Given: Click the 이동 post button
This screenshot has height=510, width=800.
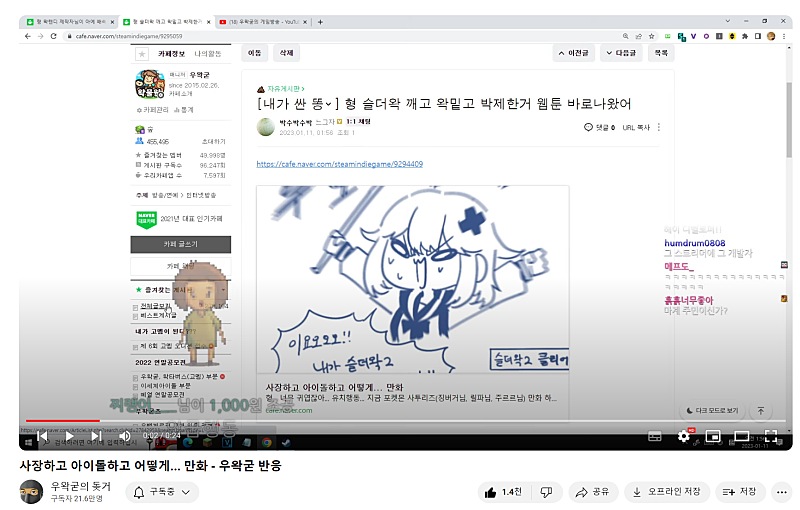Looking at the screenshot, I should click(x=255, y=53).
